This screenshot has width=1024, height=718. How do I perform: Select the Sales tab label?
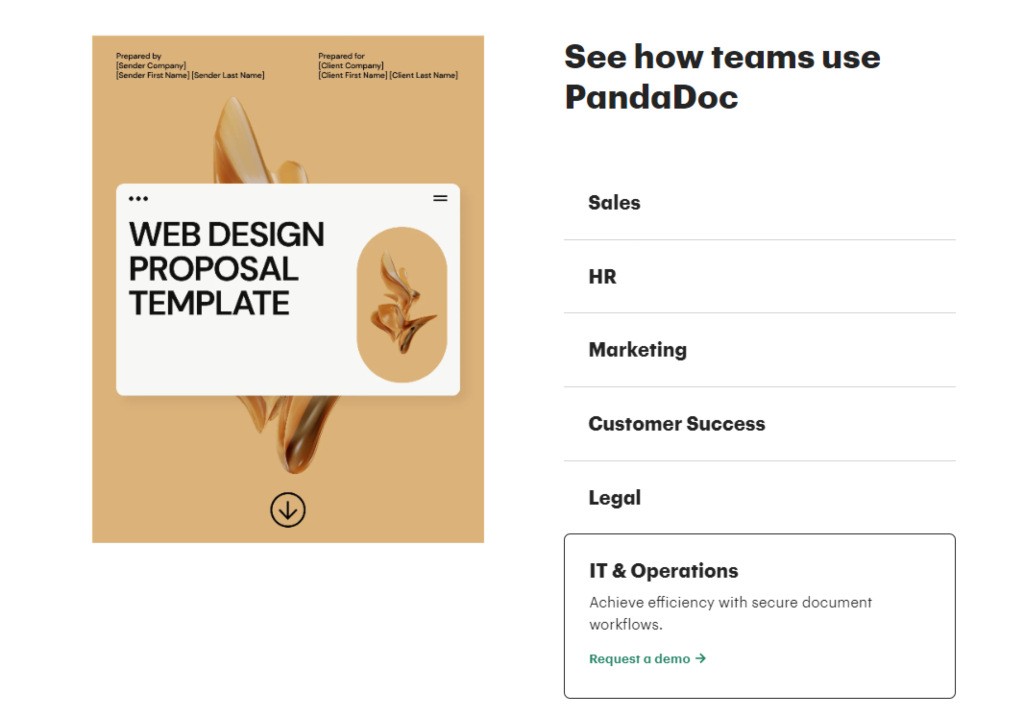[614, 203]
